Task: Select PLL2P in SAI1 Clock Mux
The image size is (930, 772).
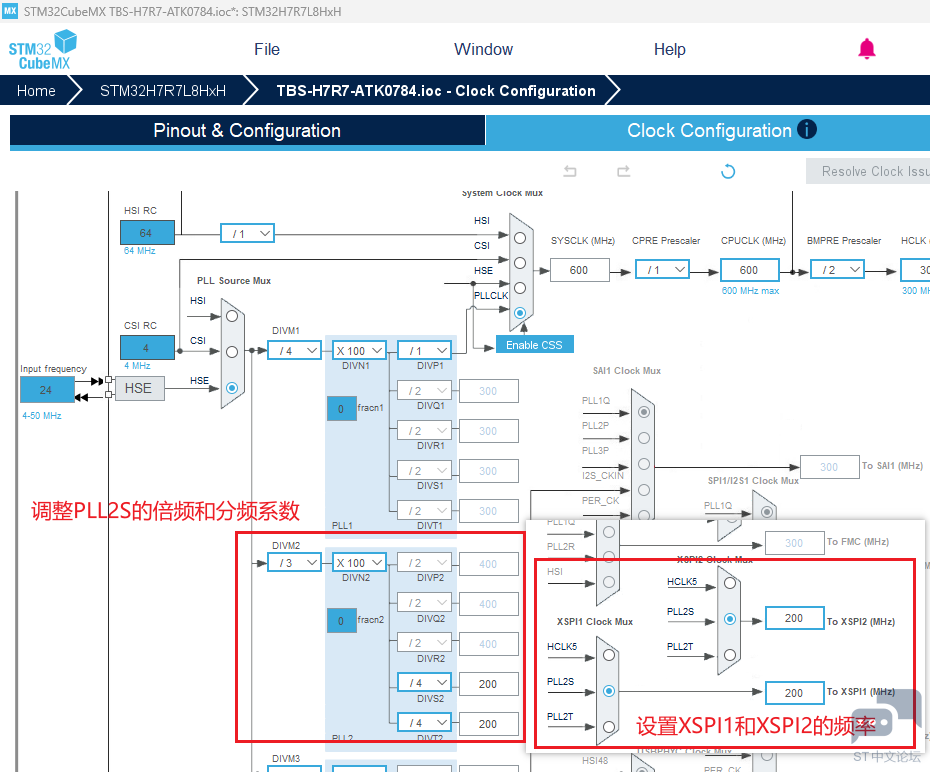Action: (644, 438)
